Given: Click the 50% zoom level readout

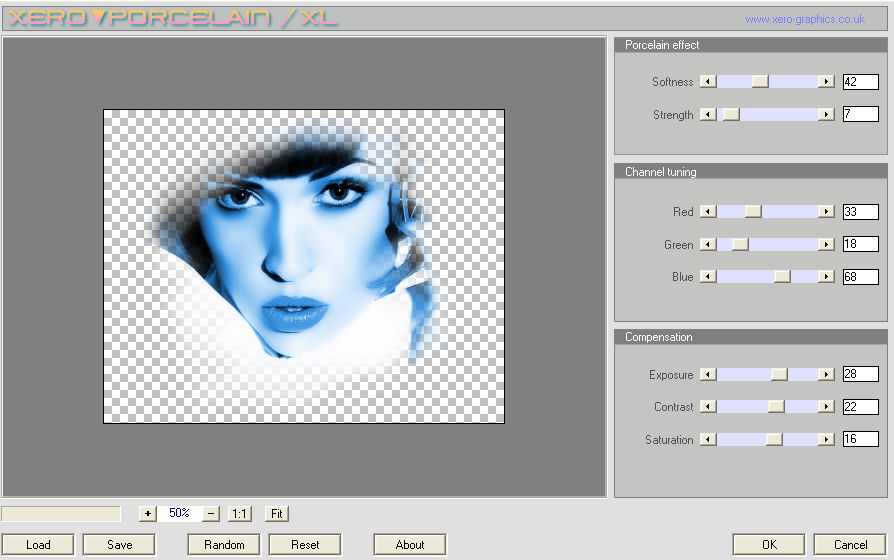Looking at the screenshot, I should tap(179, 513).
